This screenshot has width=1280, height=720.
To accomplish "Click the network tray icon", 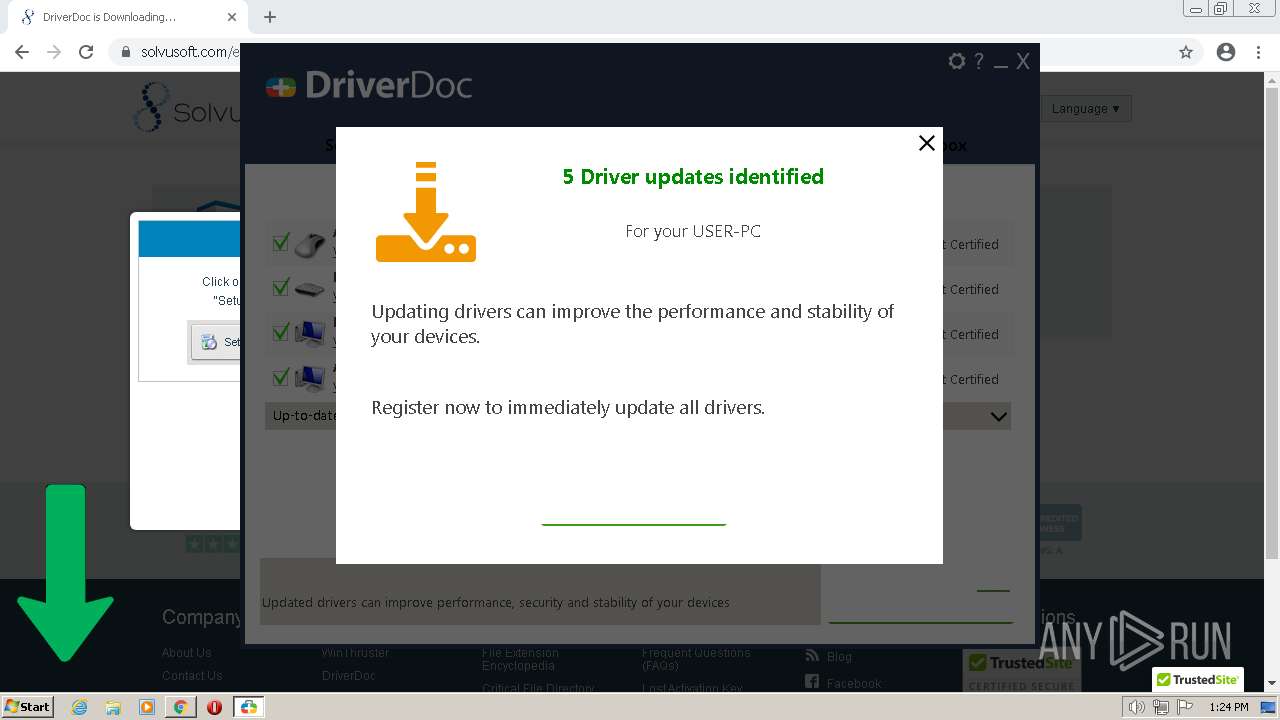I will pos(1161,707).
